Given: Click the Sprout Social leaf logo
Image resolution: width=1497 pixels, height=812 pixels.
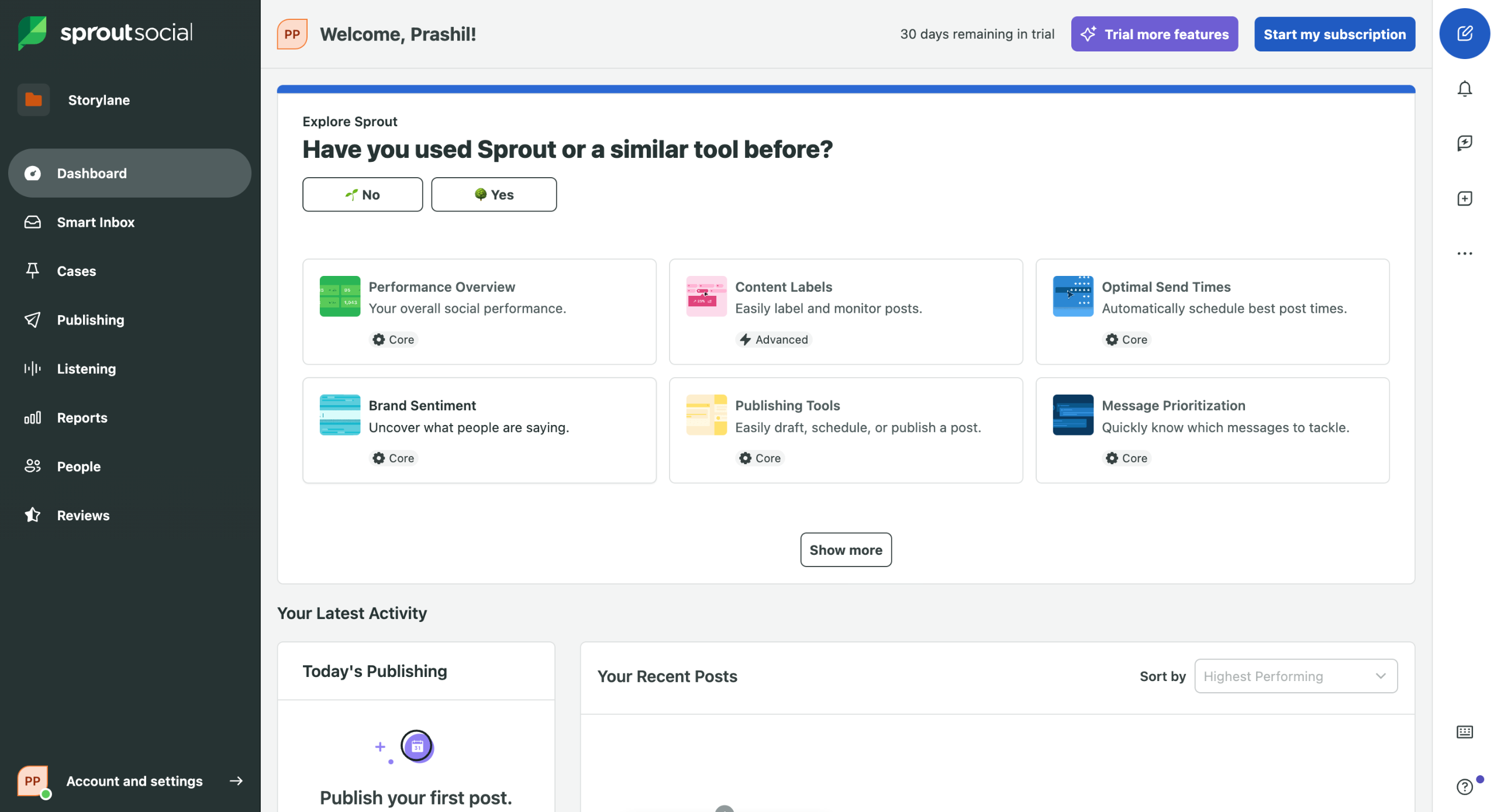Looking at the screenshot, I should pyautogui.click(x=32, y=32).
